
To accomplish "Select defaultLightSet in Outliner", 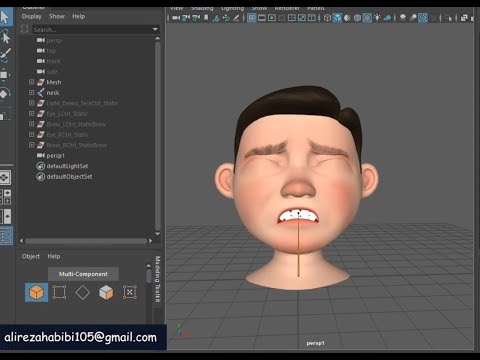I will [67, 166].
